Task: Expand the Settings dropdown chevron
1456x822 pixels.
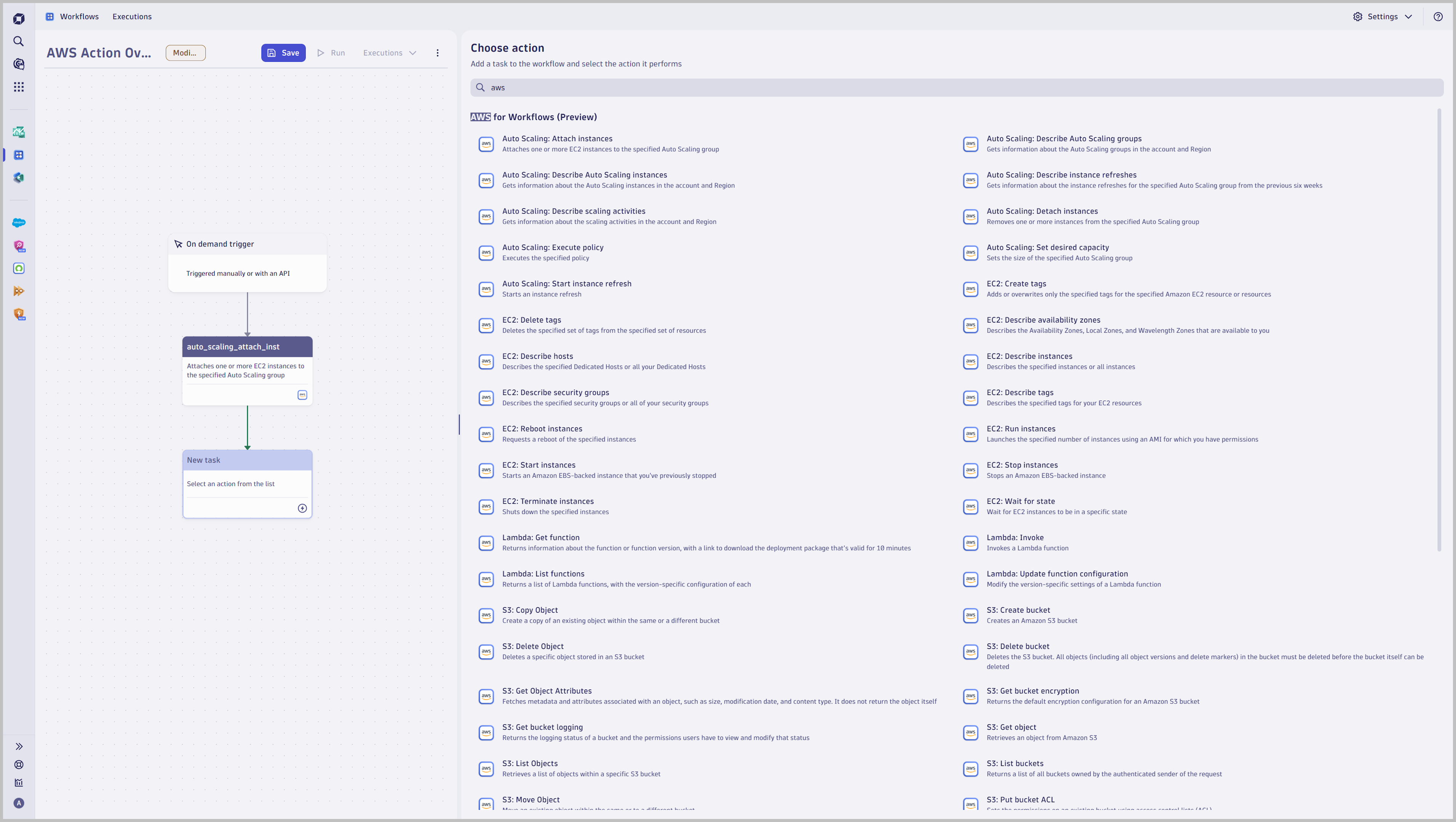Action: [x=1408, y=16]
